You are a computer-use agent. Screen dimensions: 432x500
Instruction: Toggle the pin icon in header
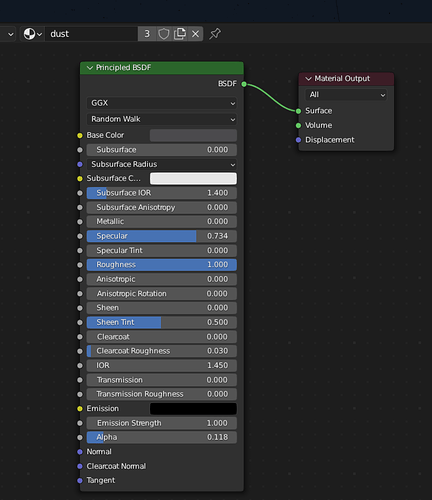(x=215, y=34)
